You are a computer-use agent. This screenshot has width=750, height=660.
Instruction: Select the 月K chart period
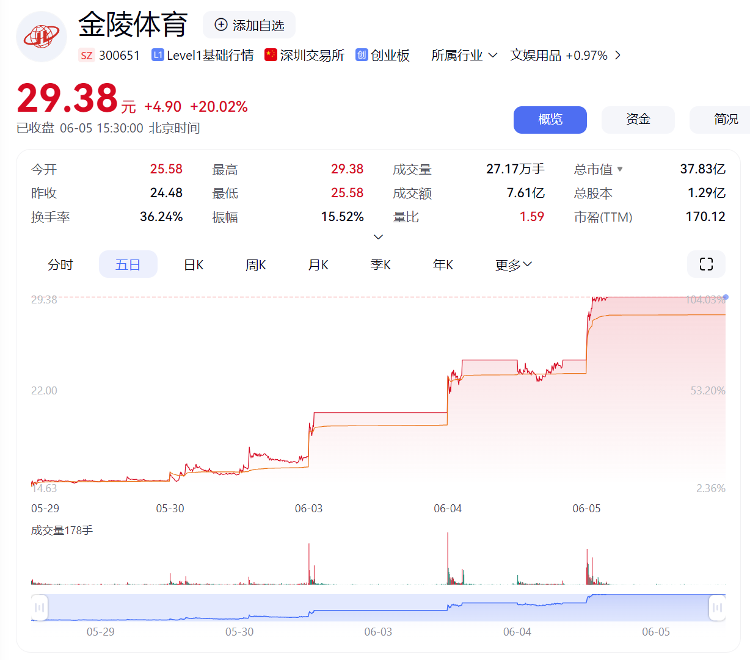[318, 264]
